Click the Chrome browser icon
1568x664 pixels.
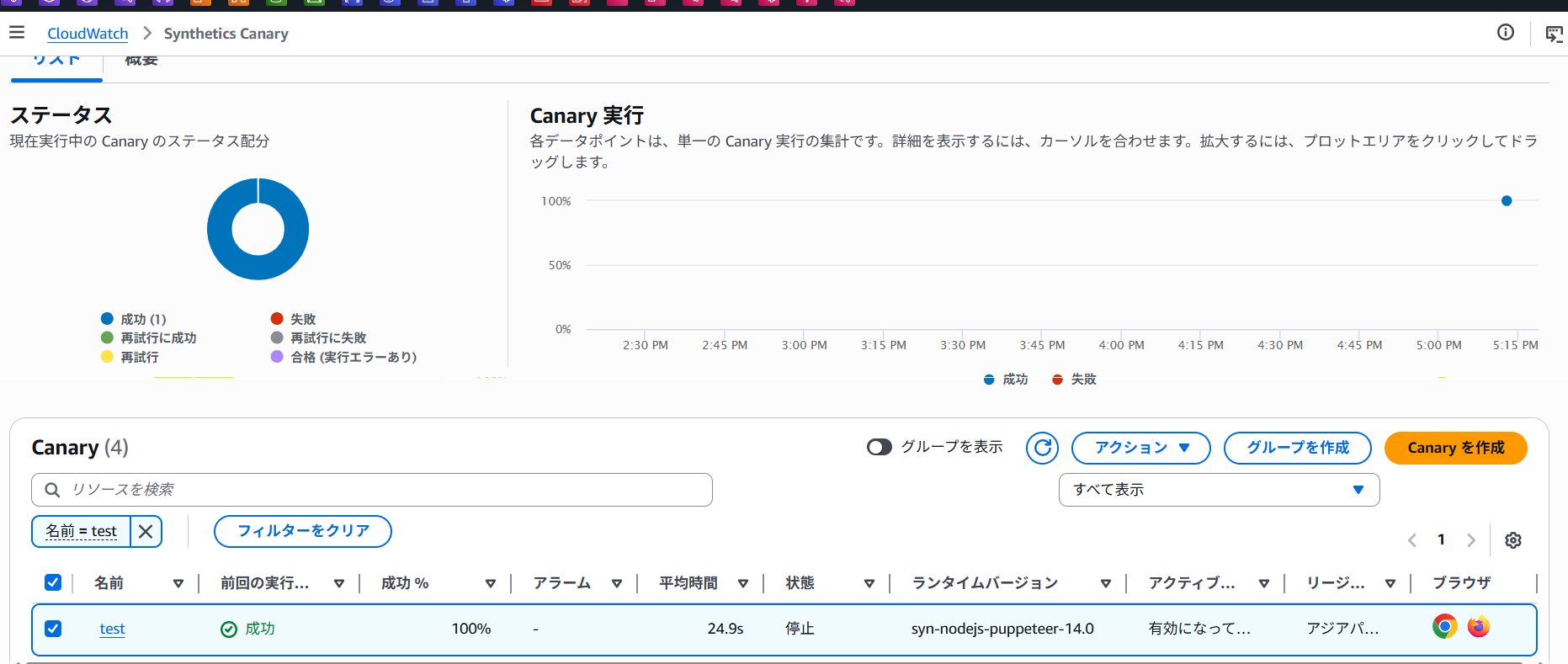1444,627
